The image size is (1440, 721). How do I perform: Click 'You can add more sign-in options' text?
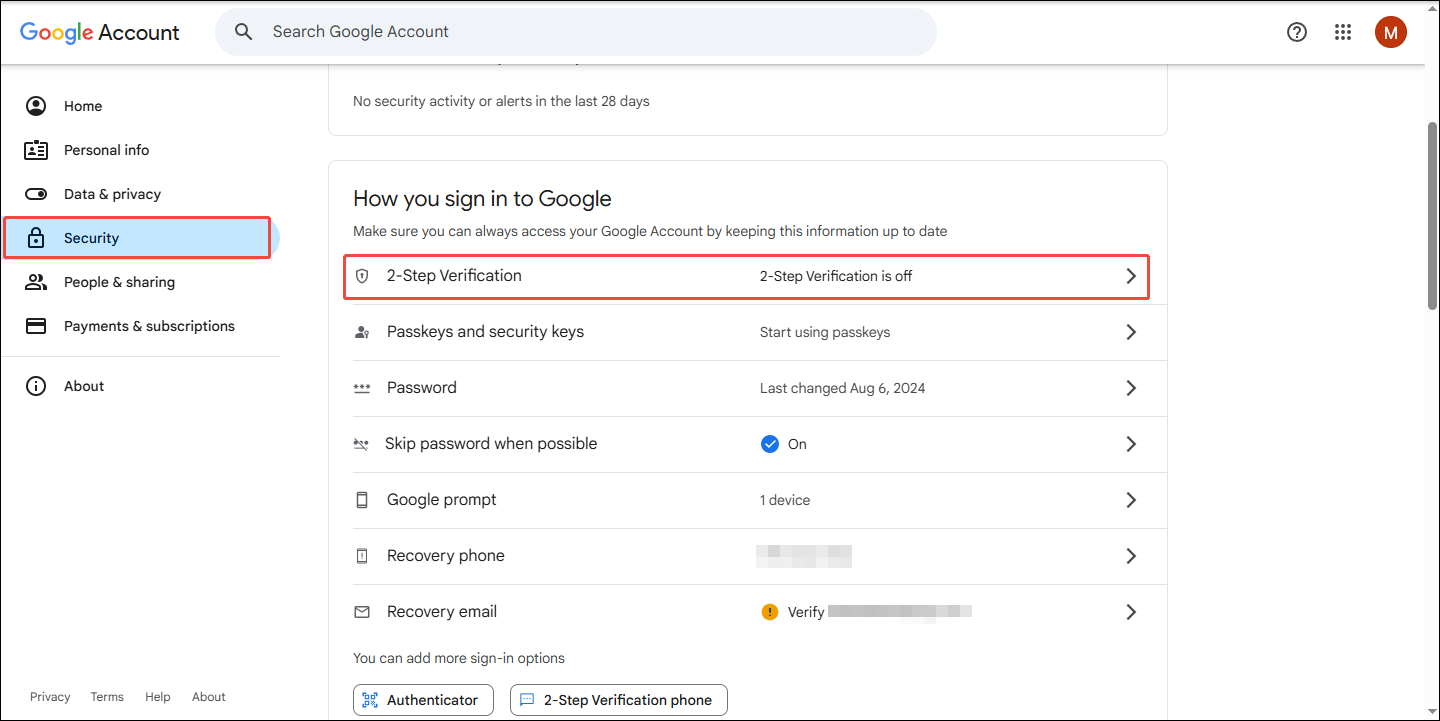(x=459, y=658)
